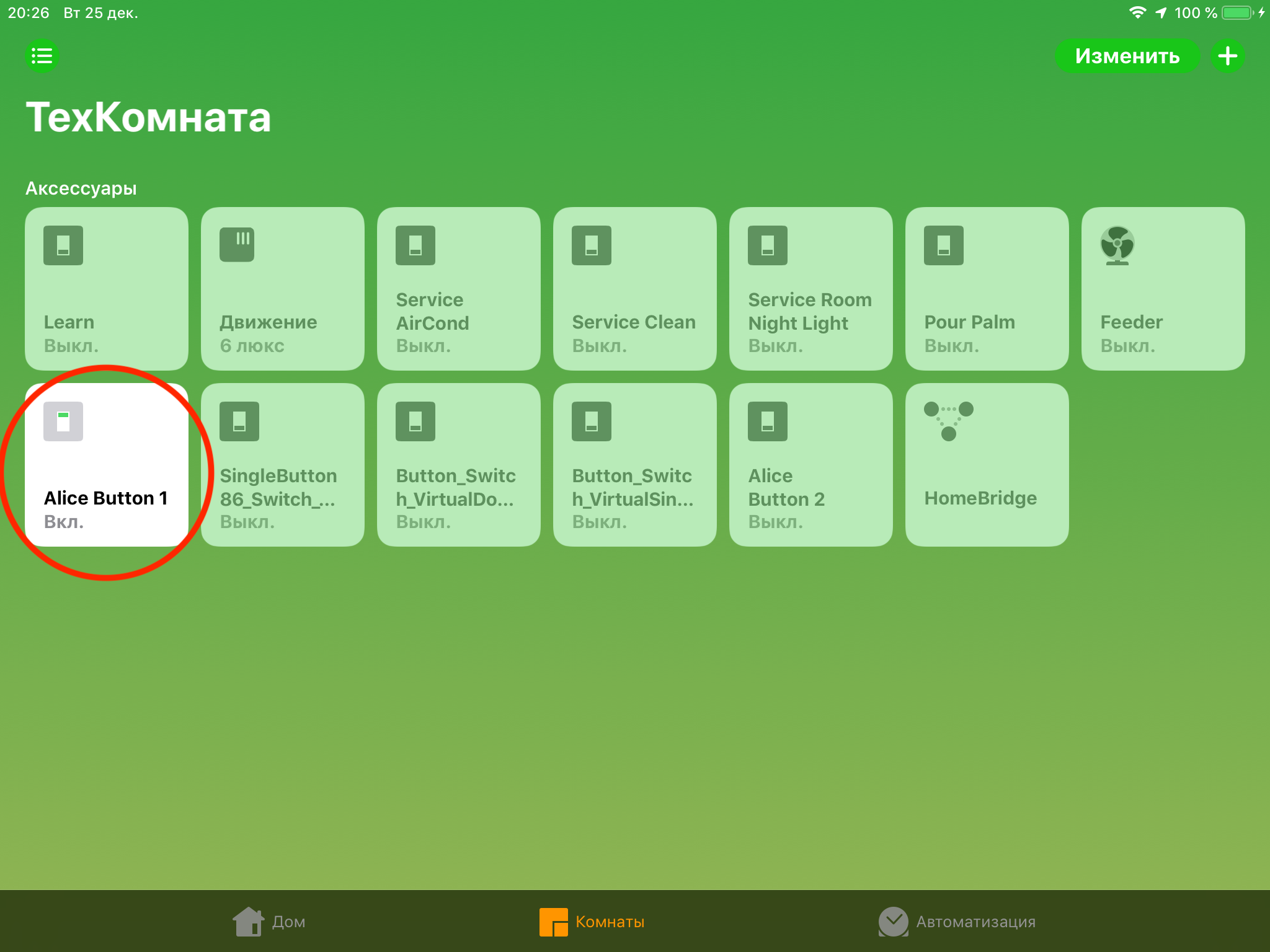This screenshot has width=1270, height=952.
Task: Switch to the Автоматизация tab
Action: point(957,922)
